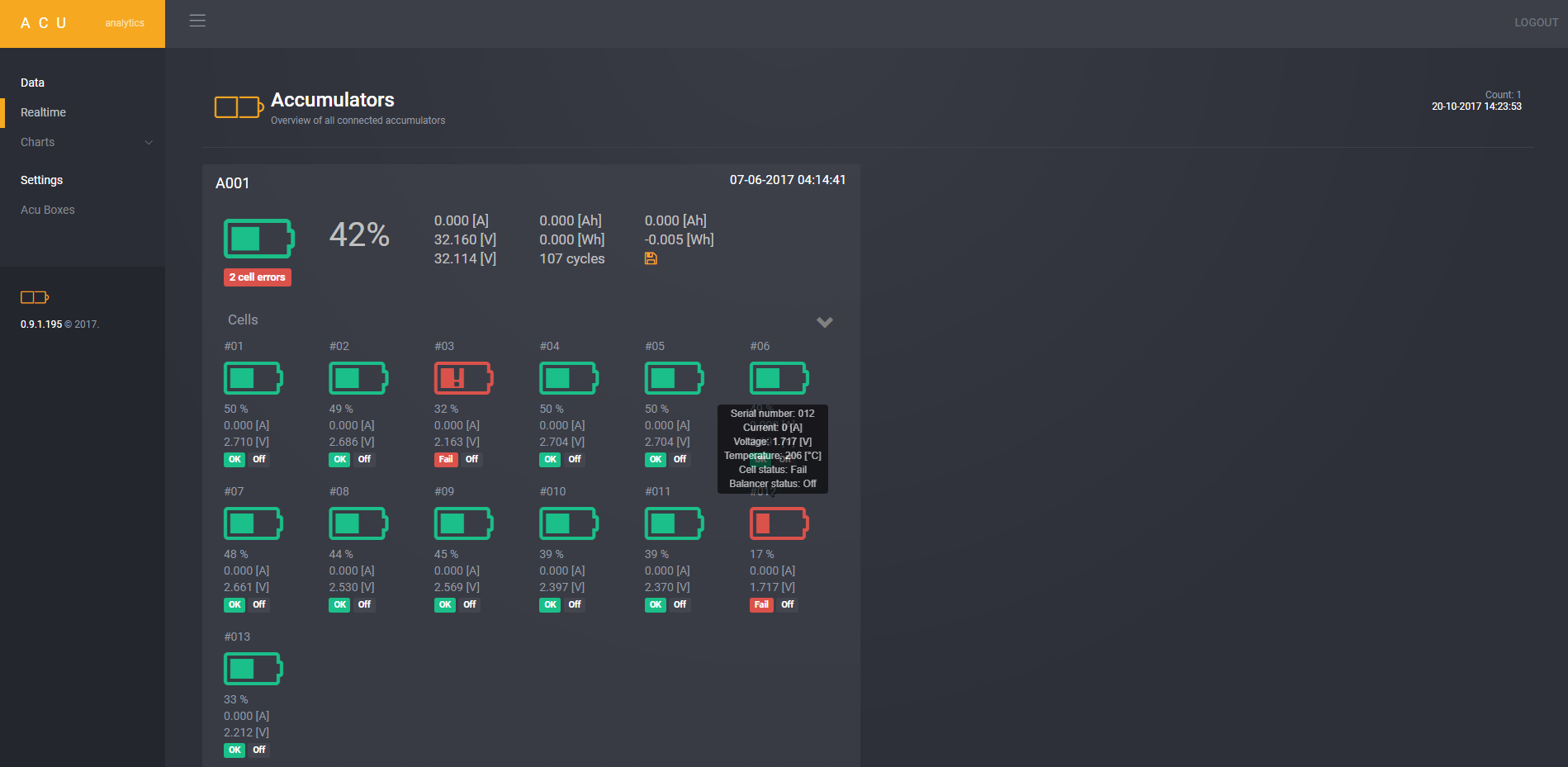
Task: Click the Off balancer badge of cell #08
Action: coord(364,604)
